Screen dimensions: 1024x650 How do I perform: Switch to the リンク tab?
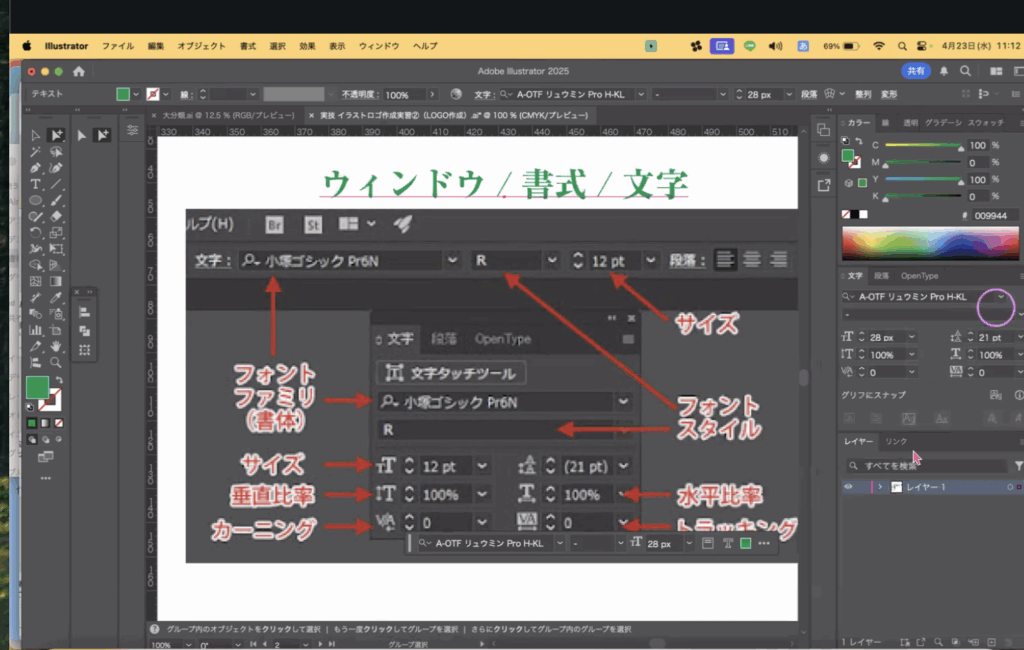point(896,441)
